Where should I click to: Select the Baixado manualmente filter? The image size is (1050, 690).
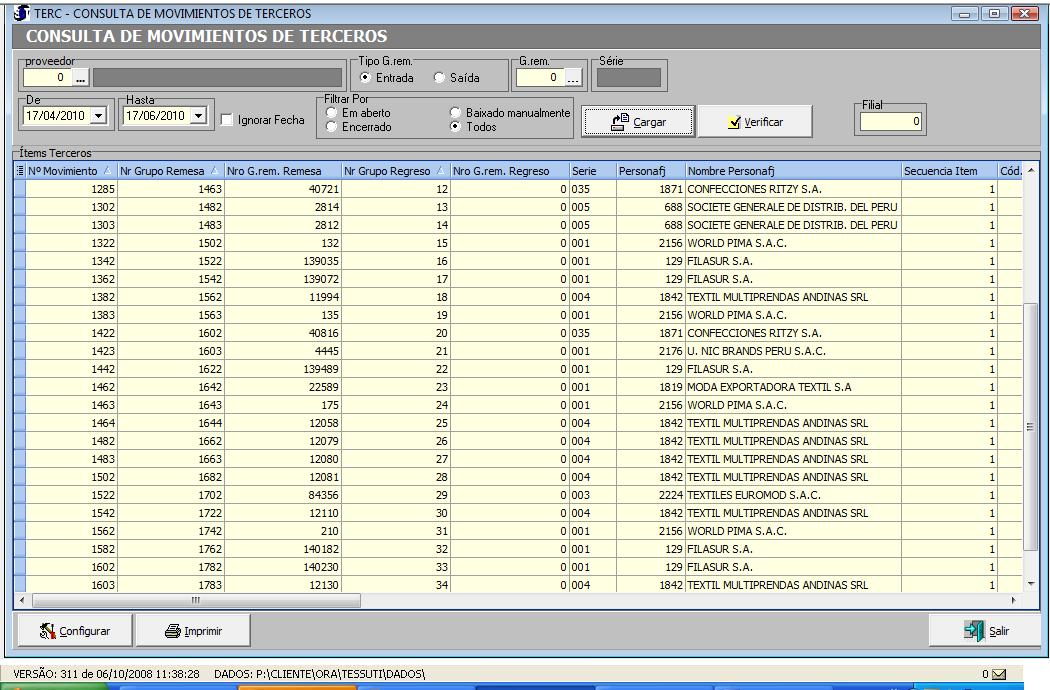tap(456, 114)
